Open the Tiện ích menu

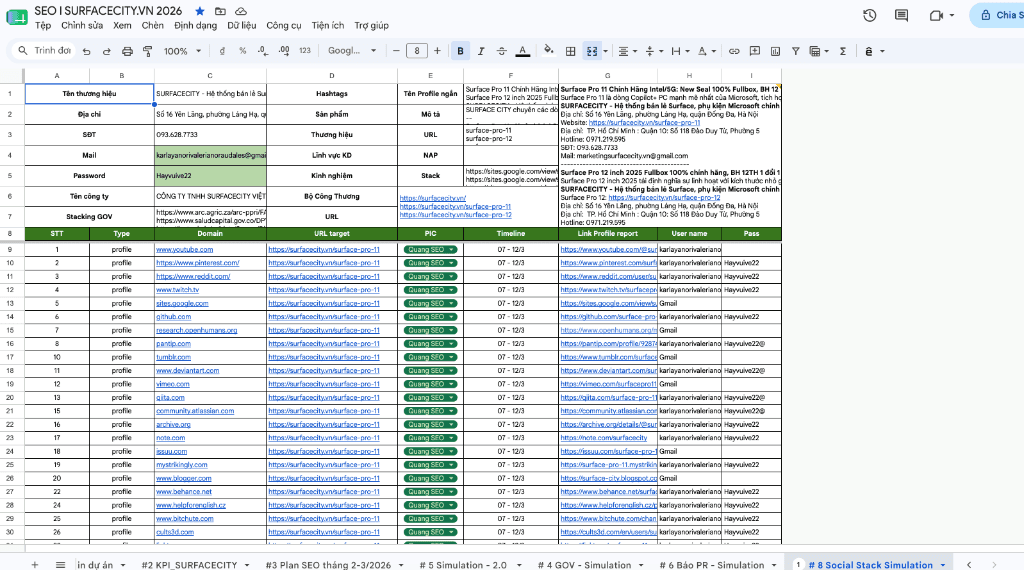tap(327, 25)
